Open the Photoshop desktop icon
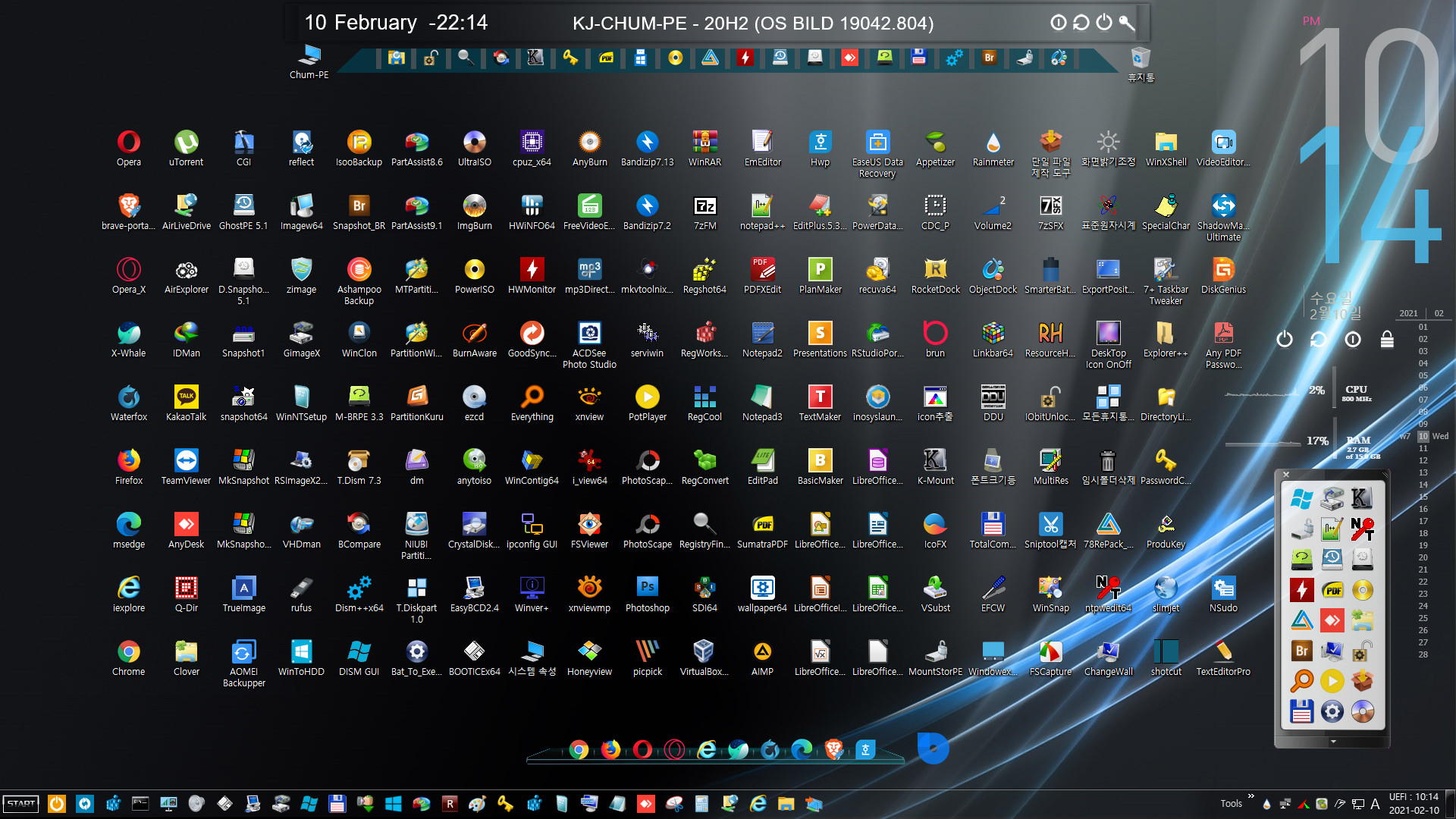Screen dimensions: 1456x819 647,594
